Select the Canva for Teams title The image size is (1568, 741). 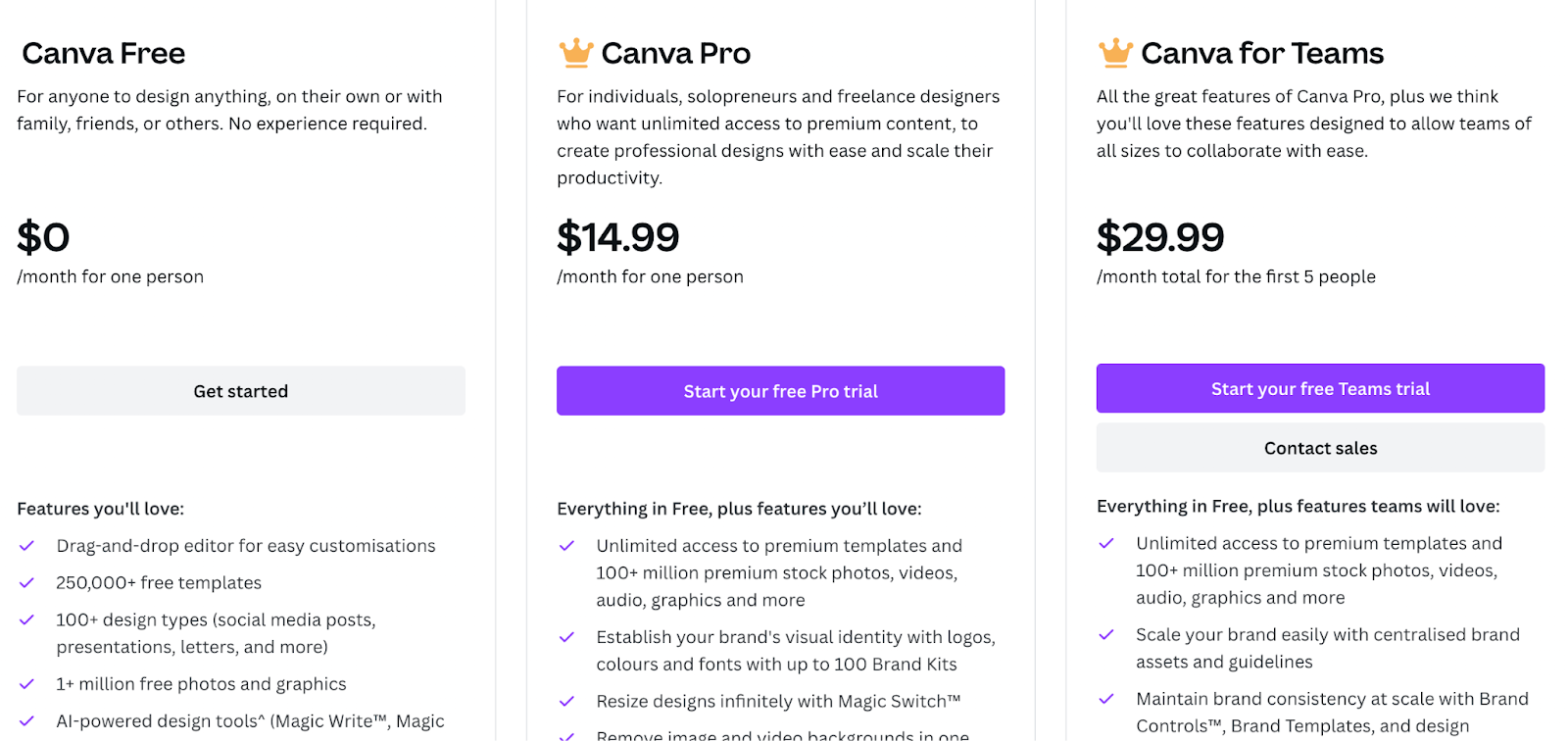(1262, 53)
